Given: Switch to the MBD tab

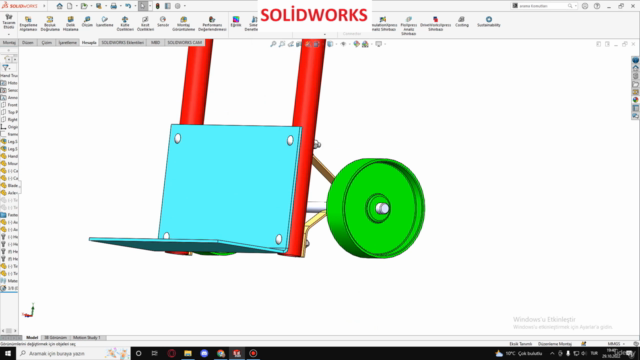Looking at the screenshot, I should tap(156, 42).
